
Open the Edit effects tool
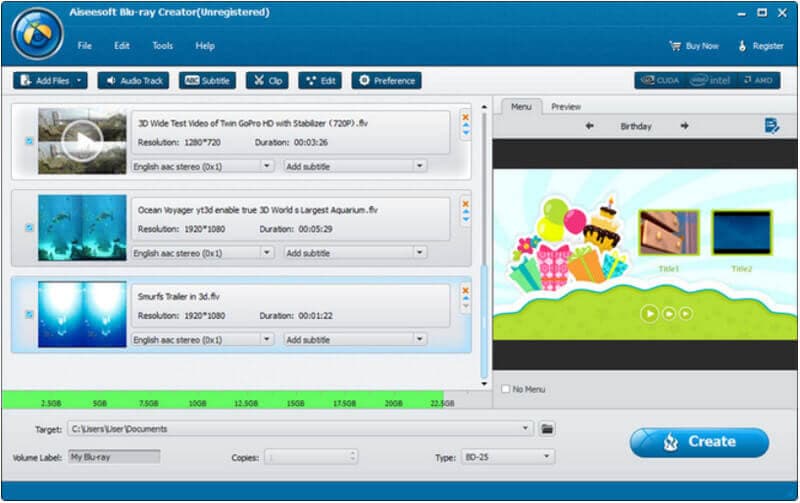tap(320, 81)
